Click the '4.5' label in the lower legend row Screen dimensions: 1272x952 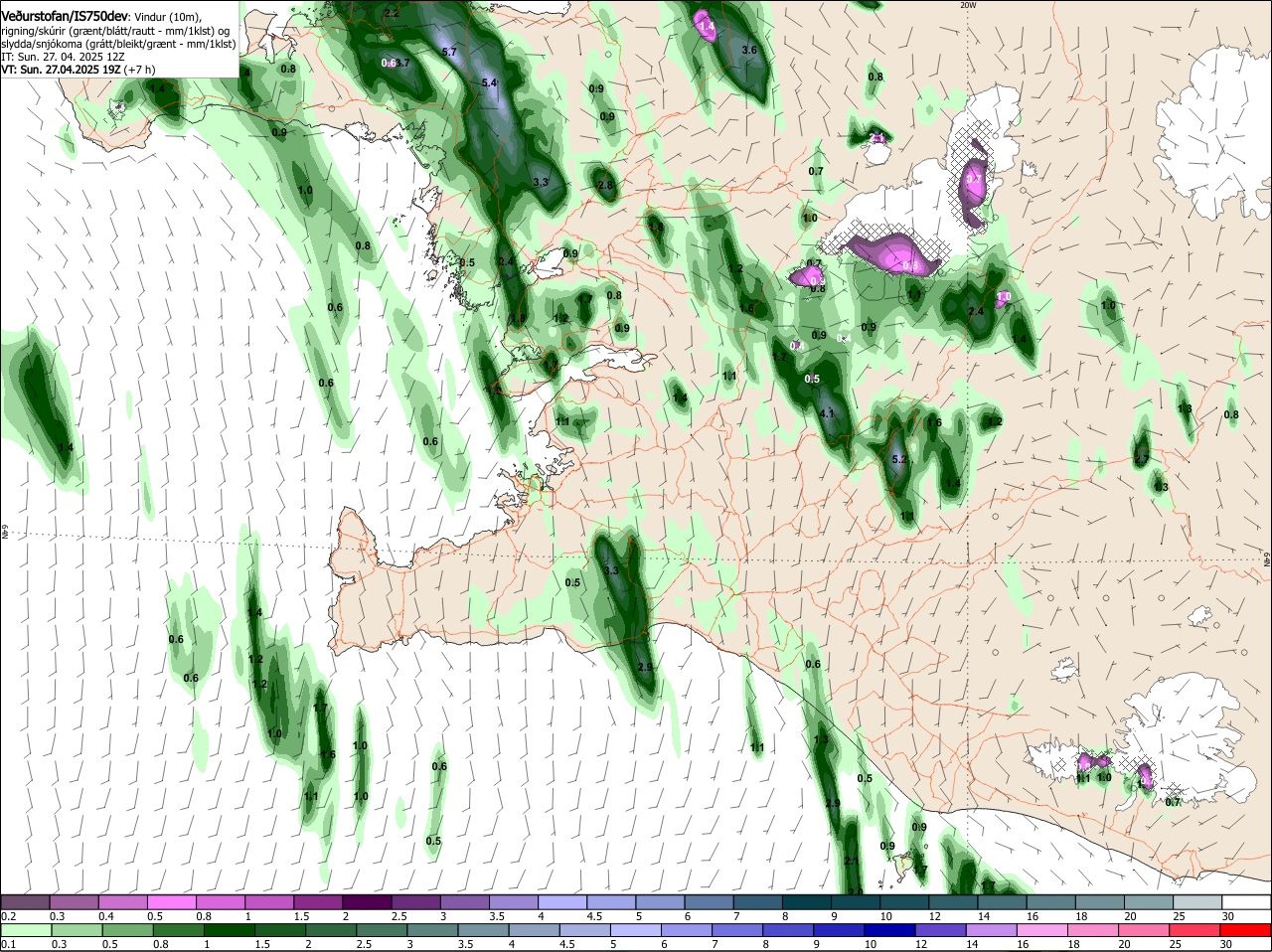coord(567,944)
